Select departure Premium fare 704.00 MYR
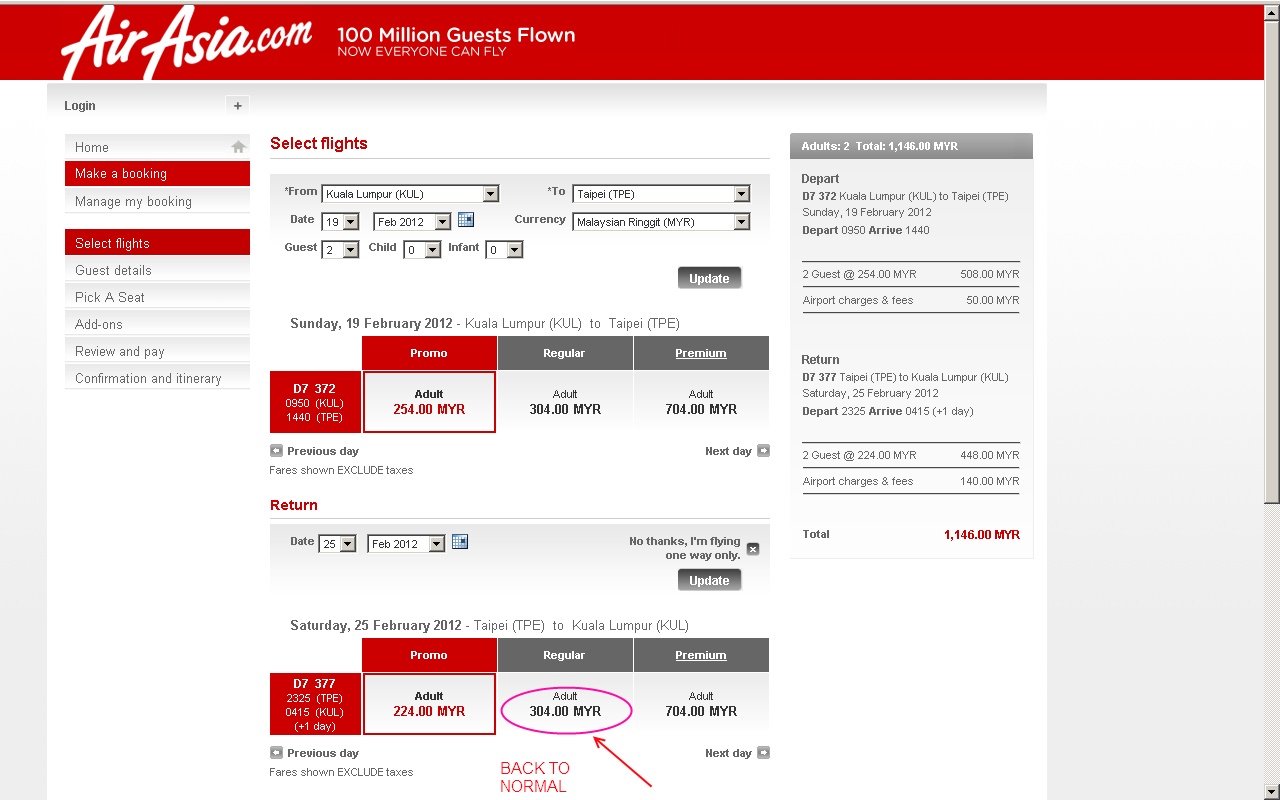The height and width of the screenshot is (800, 1280). [x=701, y=402]
